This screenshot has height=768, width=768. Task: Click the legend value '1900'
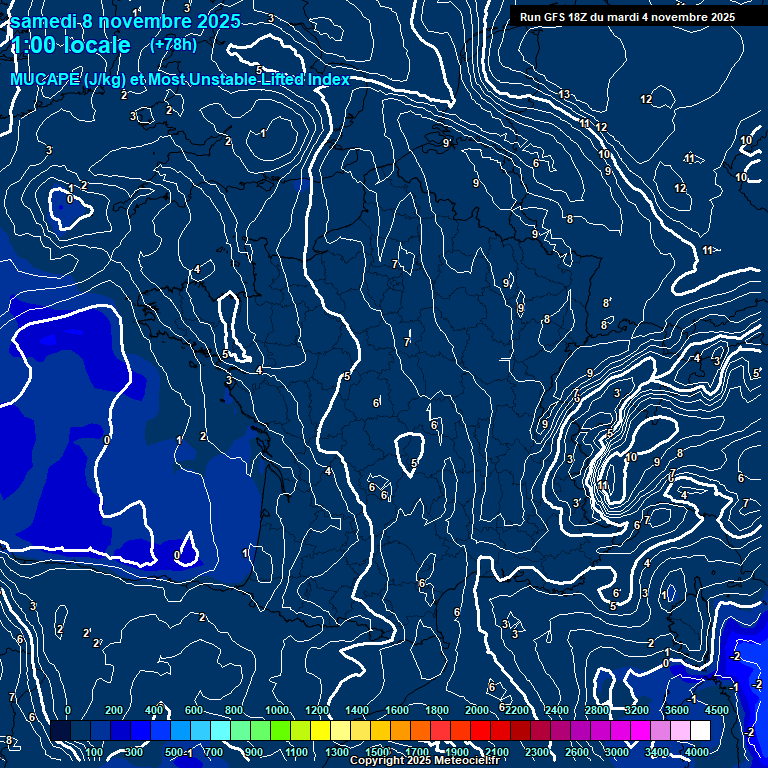point(457,752)
